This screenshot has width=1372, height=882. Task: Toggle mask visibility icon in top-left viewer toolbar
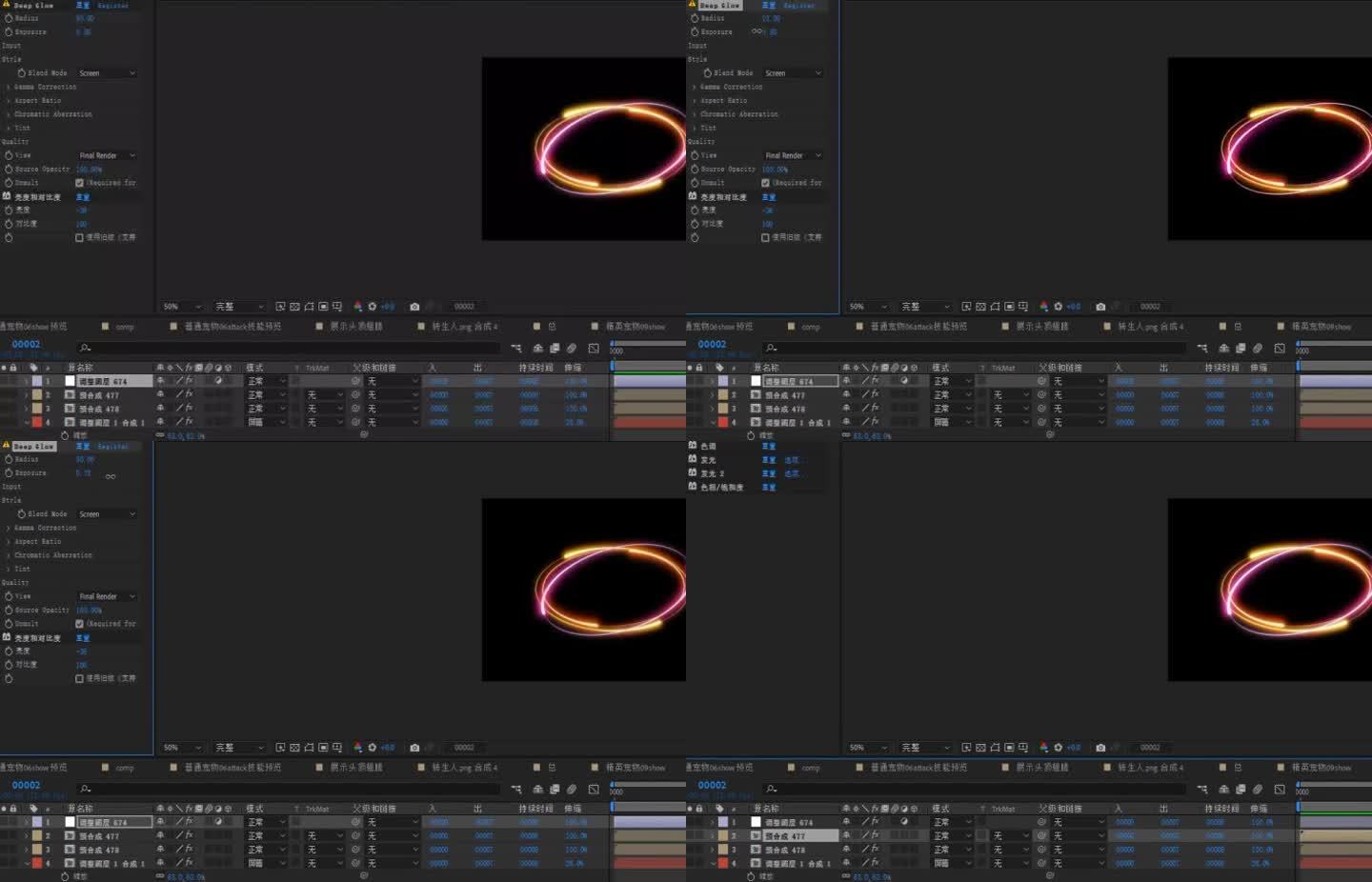pyautogui.click(x=309, y=307)
